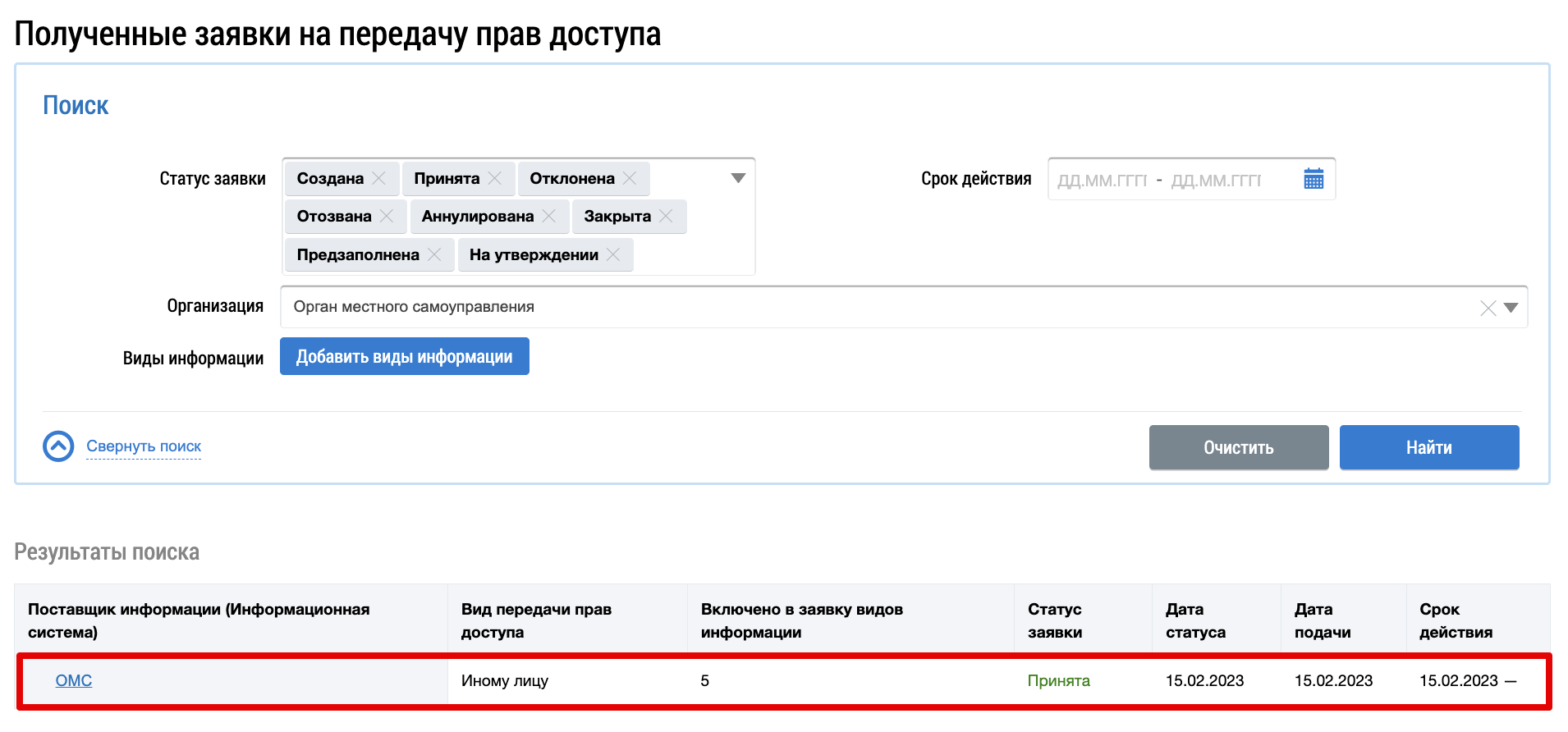Clear the selected organization value
The image size is (1568, 732).
click(x=1488, y=308)
